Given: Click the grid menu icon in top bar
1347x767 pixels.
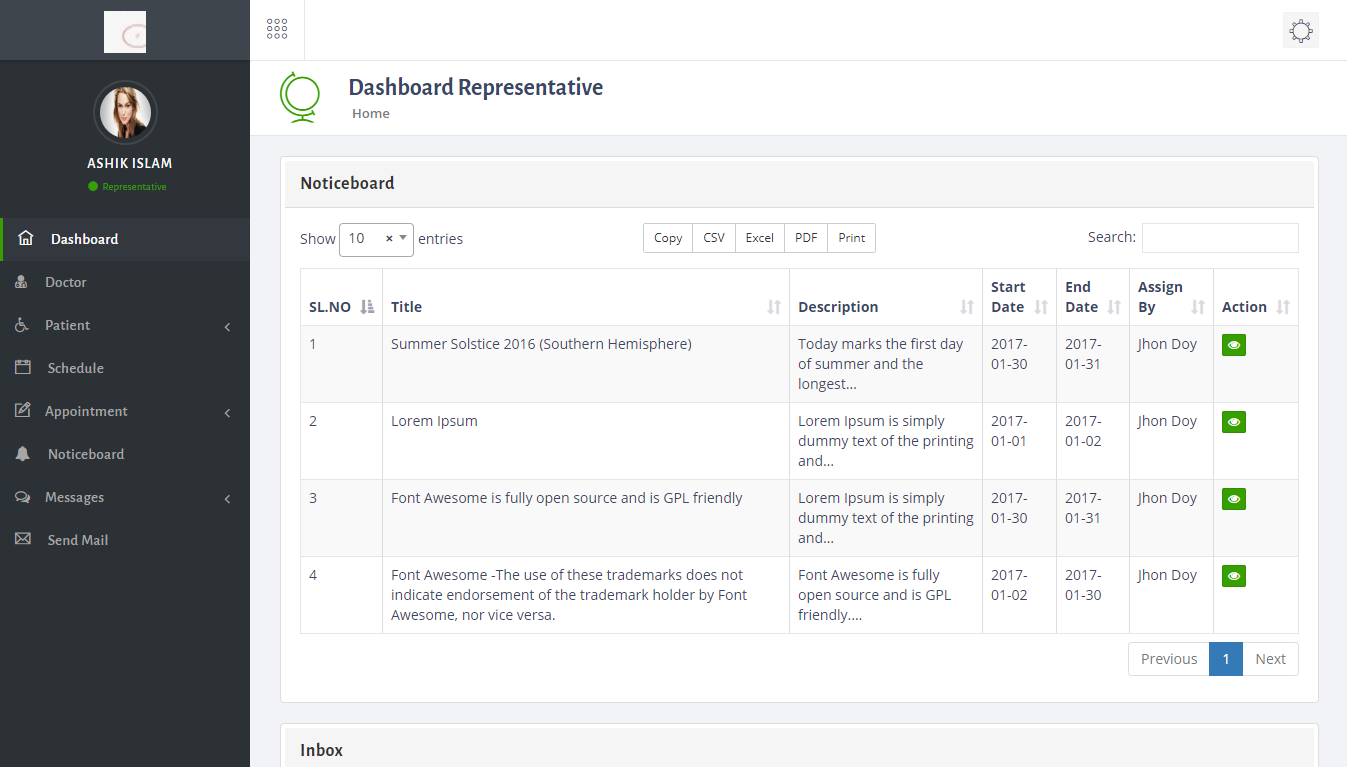Looking at the screenshot, I should tap(277, 30).
